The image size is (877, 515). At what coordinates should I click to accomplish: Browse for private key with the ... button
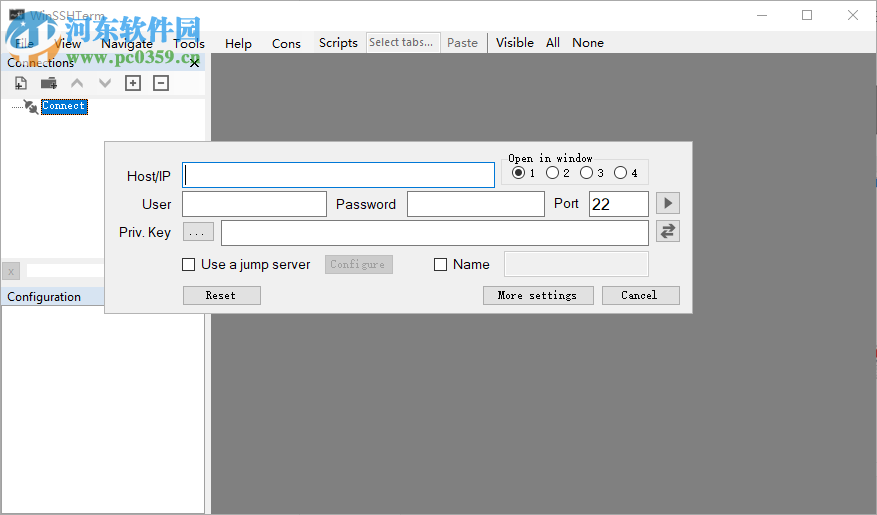tap(198, 231)
